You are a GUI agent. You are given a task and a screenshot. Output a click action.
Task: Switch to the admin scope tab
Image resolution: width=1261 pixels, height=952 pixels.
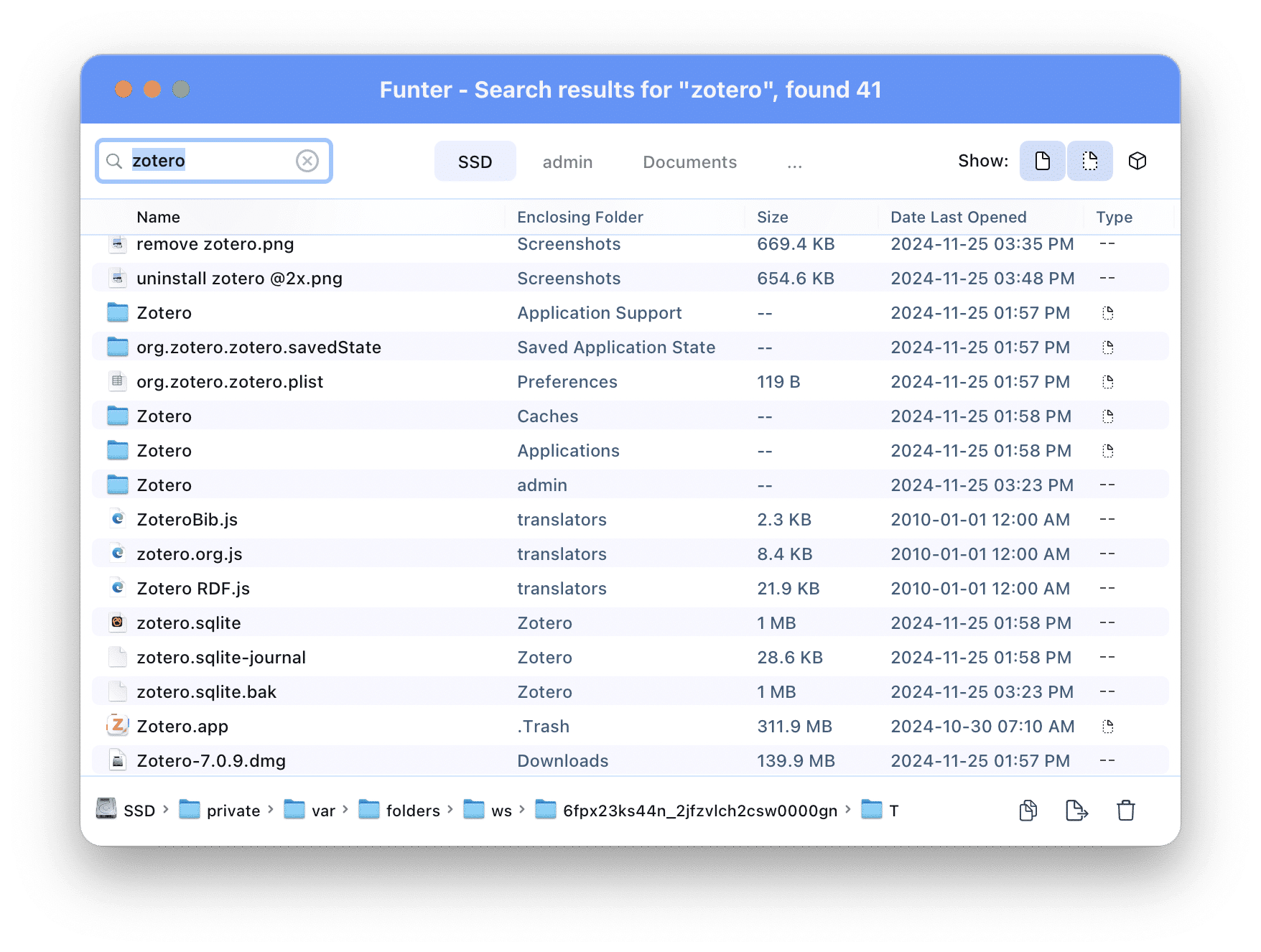click(x=567, y=162)
